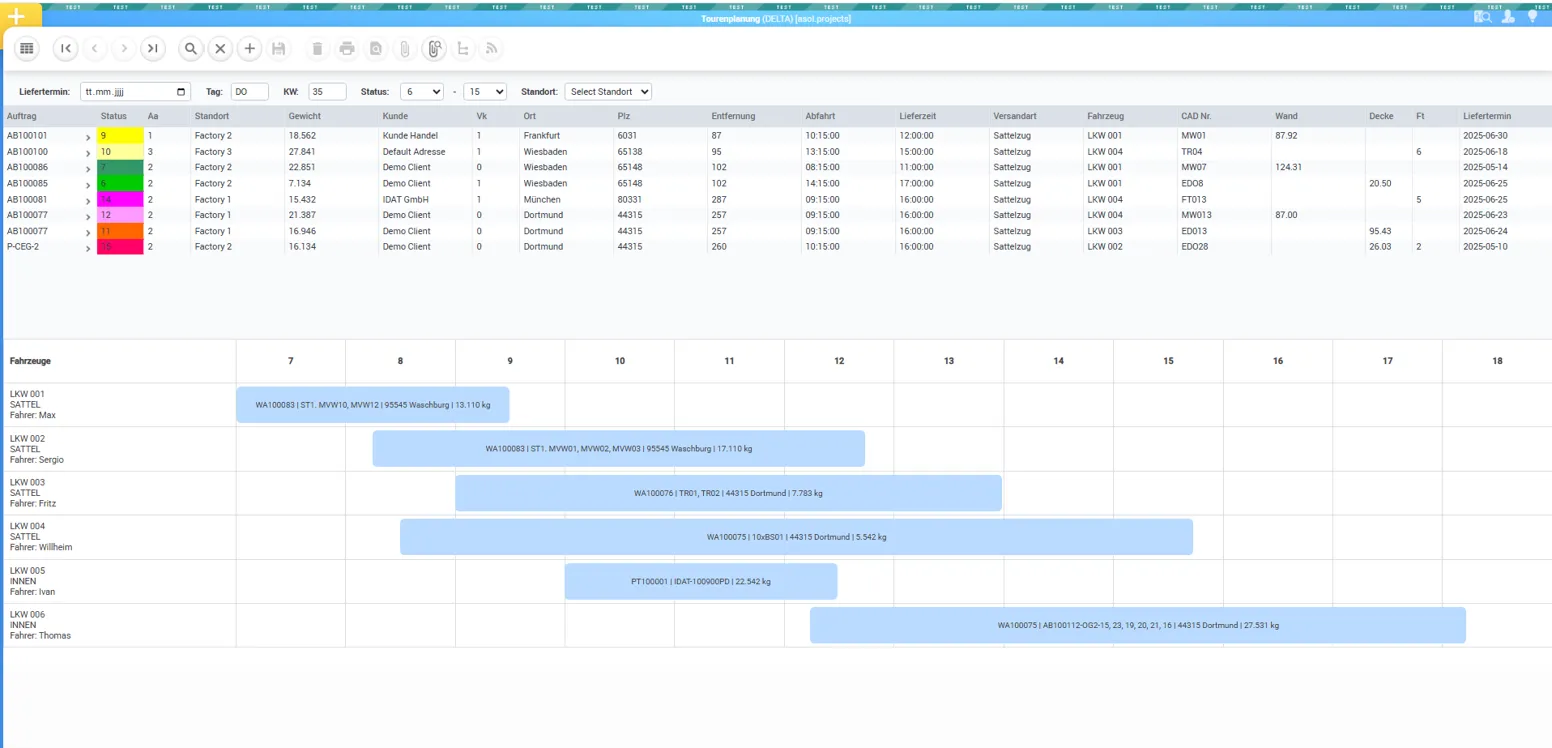The width and height of the screenshot is (1552, 748).
Task: Sort by the Auftrag column header
Action: [22, 116]
